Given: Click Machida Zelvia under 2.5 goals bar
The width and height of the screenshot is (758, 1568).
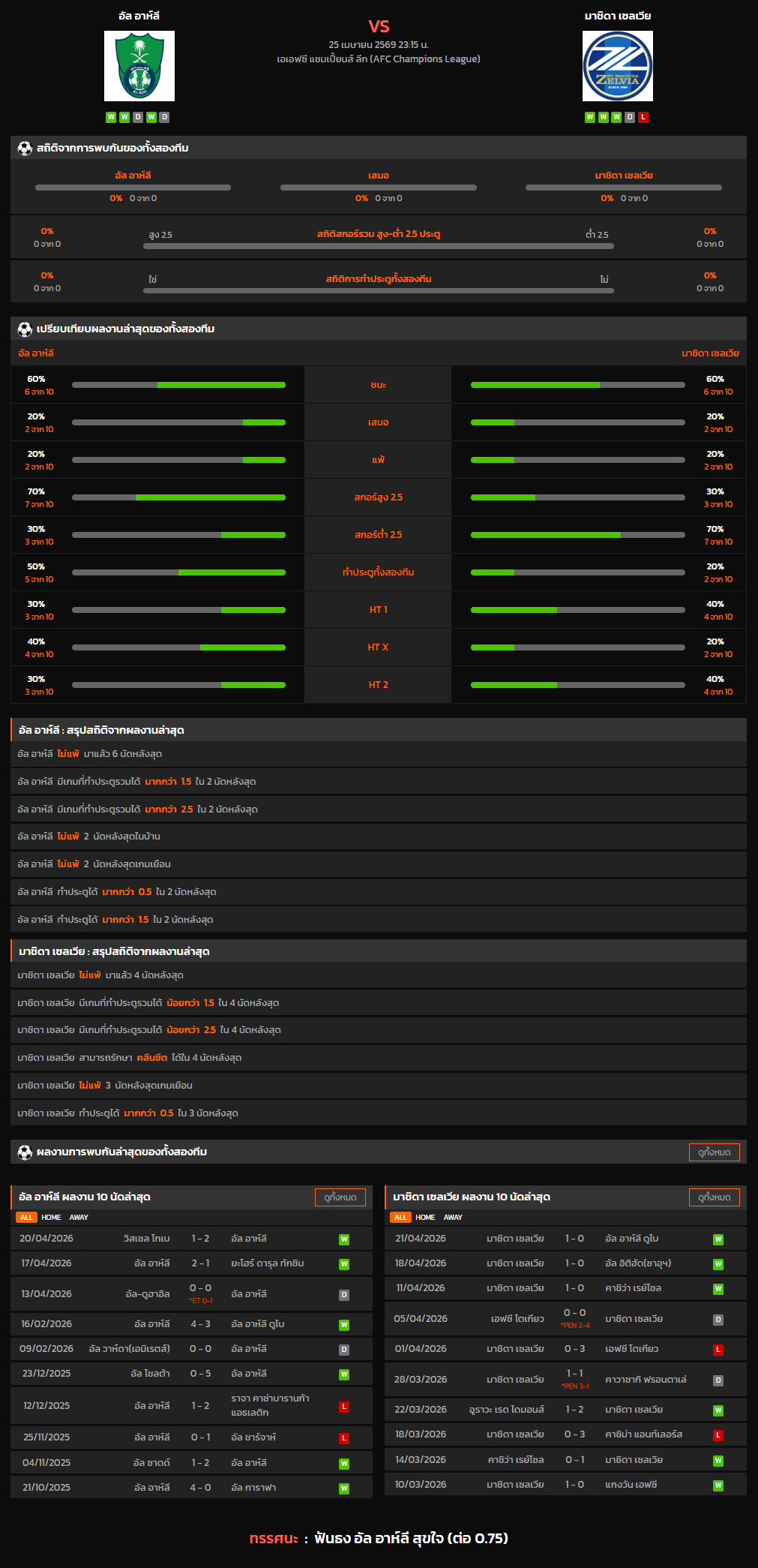Looking at the screenshot, I should coord(577,535).
